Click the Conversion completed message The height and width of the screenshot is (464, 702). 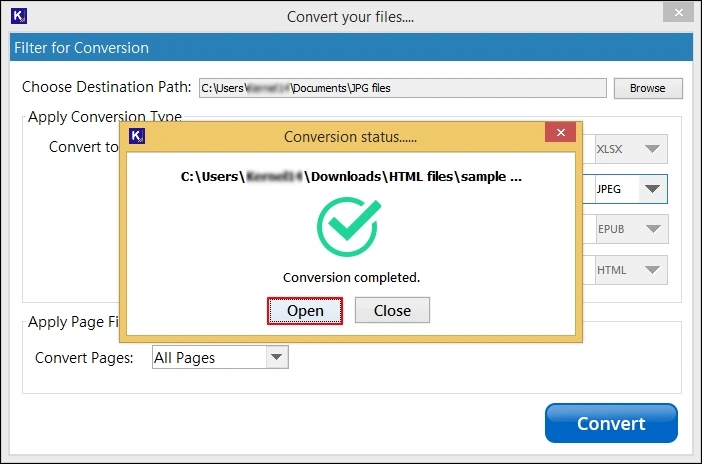(x=350, y=277)
